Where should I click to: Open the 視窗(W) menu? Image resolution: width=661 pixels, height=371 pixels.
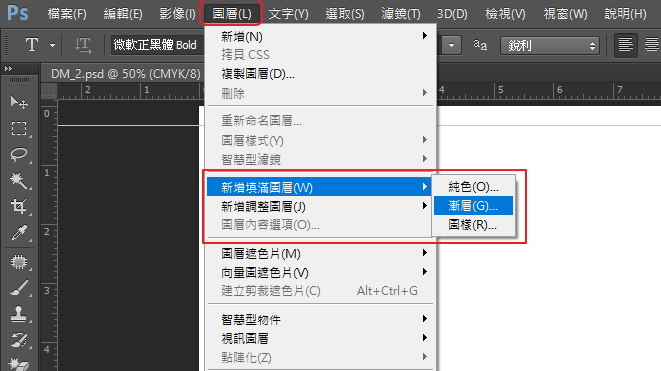[x=565, y=14]
